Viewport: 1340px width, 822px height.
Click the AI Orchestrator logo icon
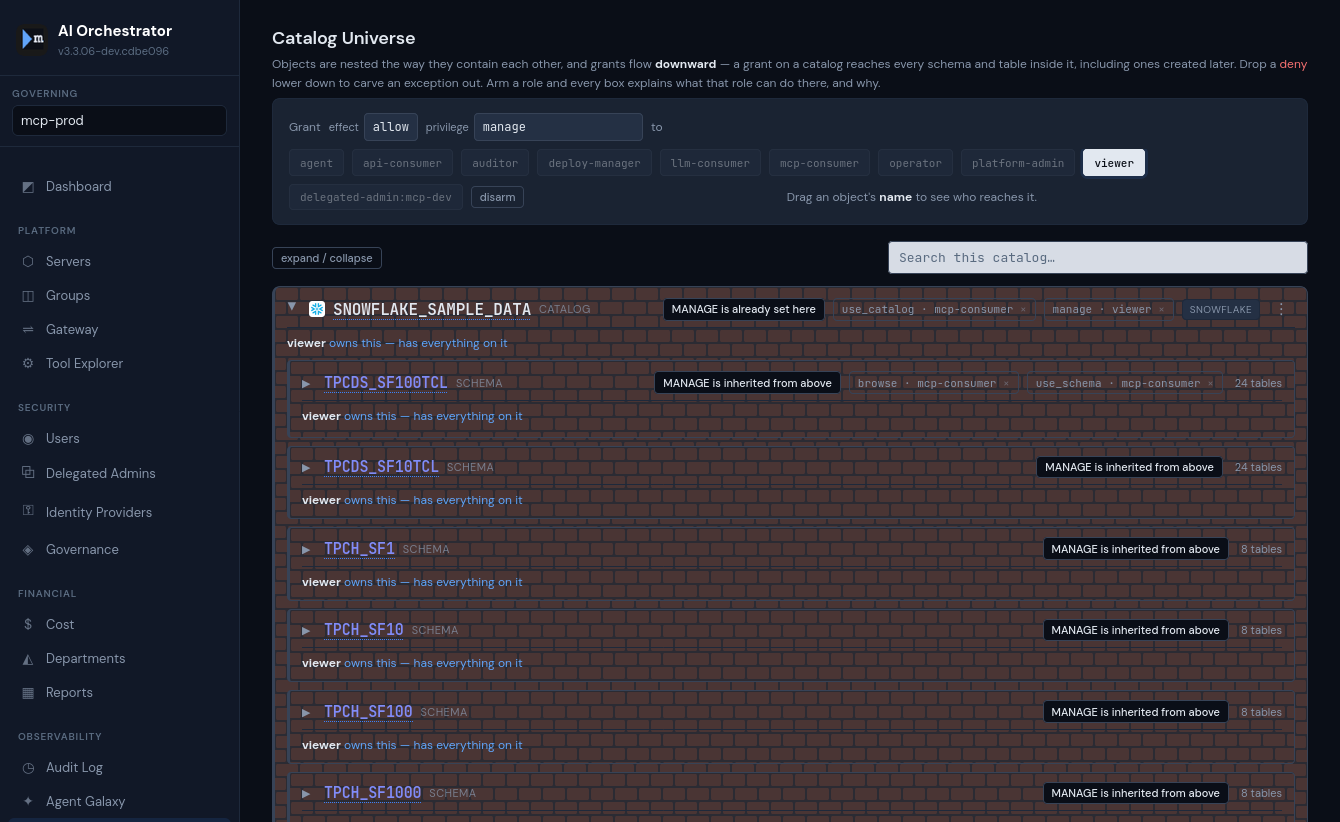[33, 39]
